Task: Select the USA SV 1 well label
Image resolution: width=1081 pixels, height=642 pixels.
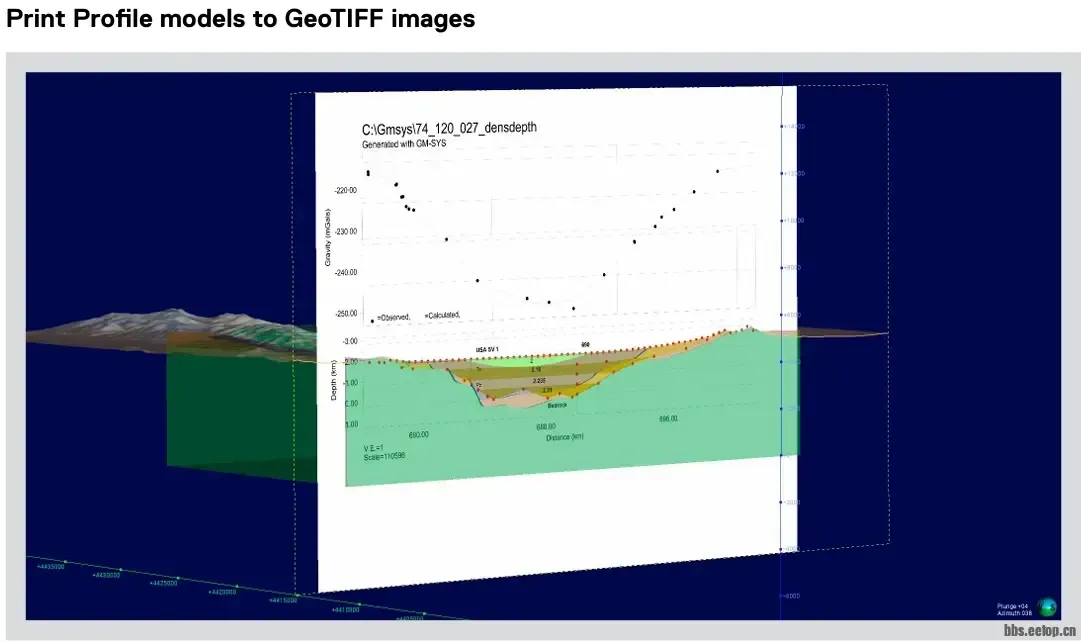Action: [487, 349]
